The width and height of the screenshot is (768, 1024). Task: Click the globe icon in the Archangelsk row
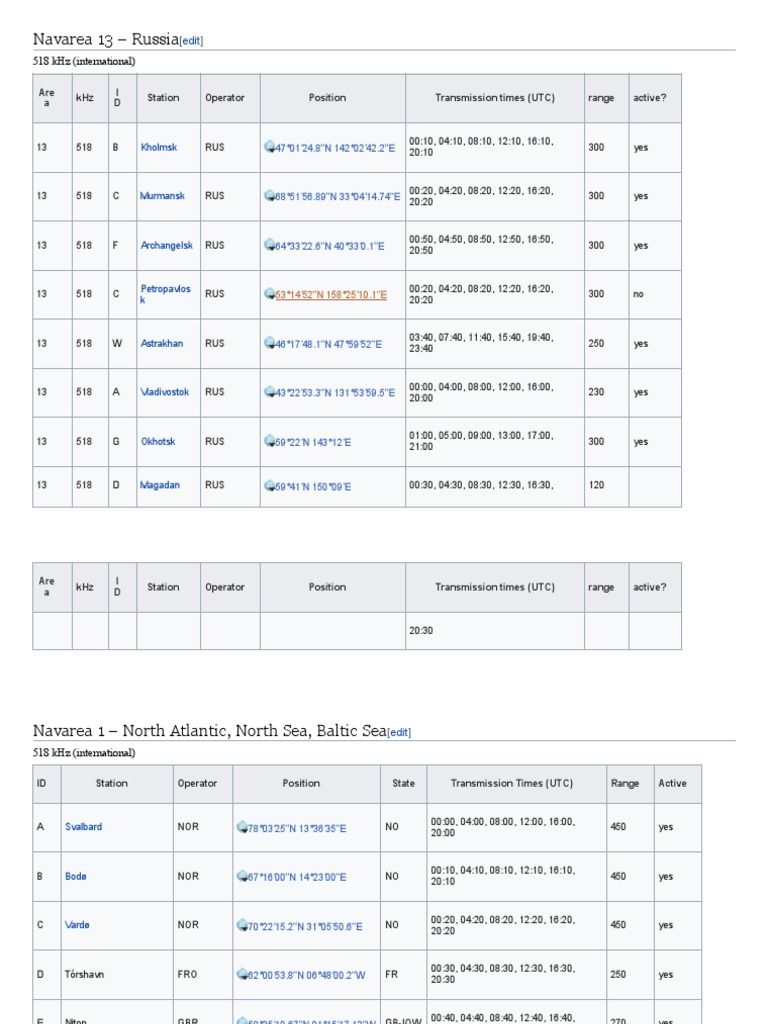pos(269,245)
